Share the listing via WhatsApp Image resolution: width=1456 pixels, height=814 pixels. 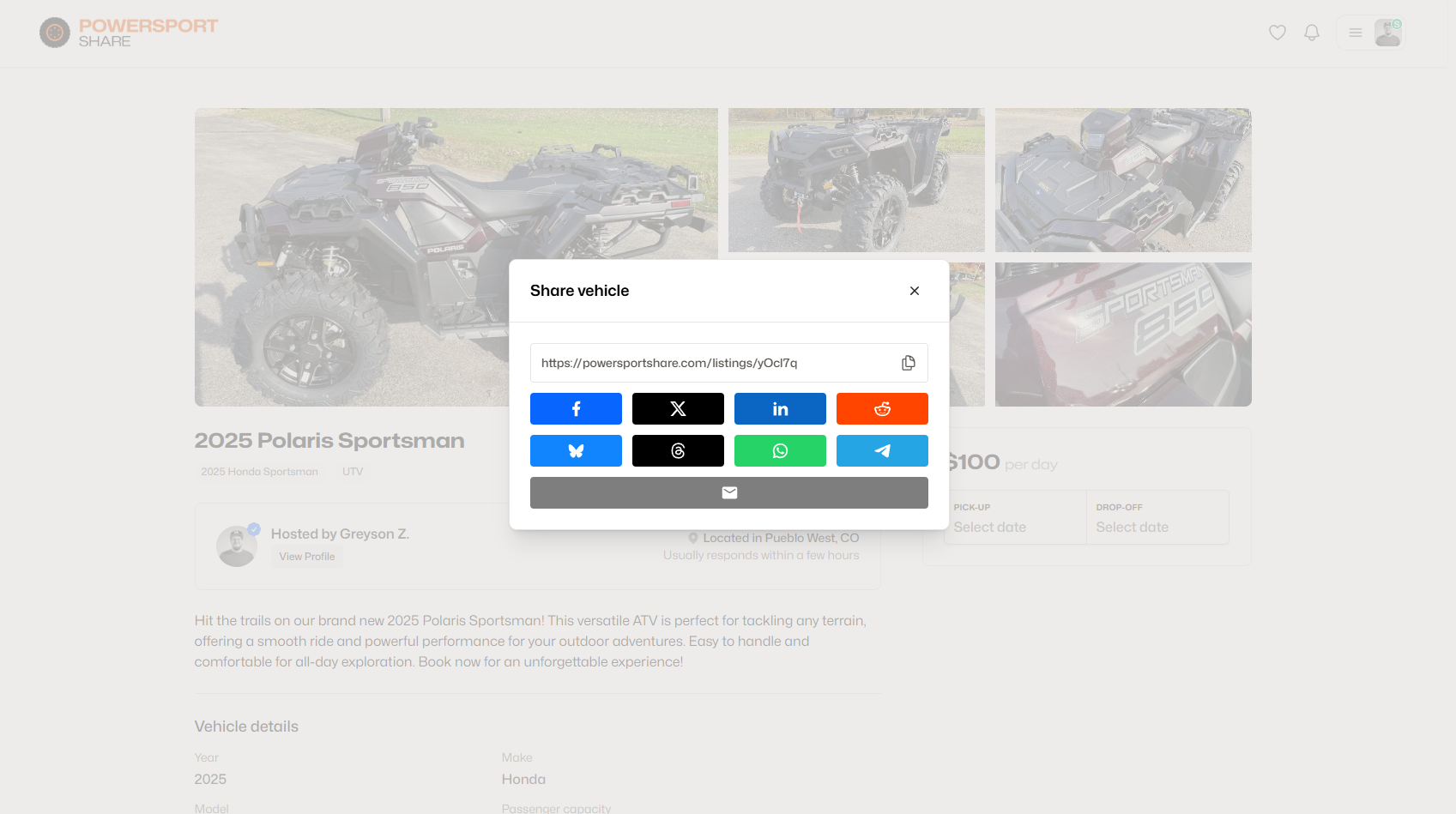pyautogui.click(x=780, y=450)
